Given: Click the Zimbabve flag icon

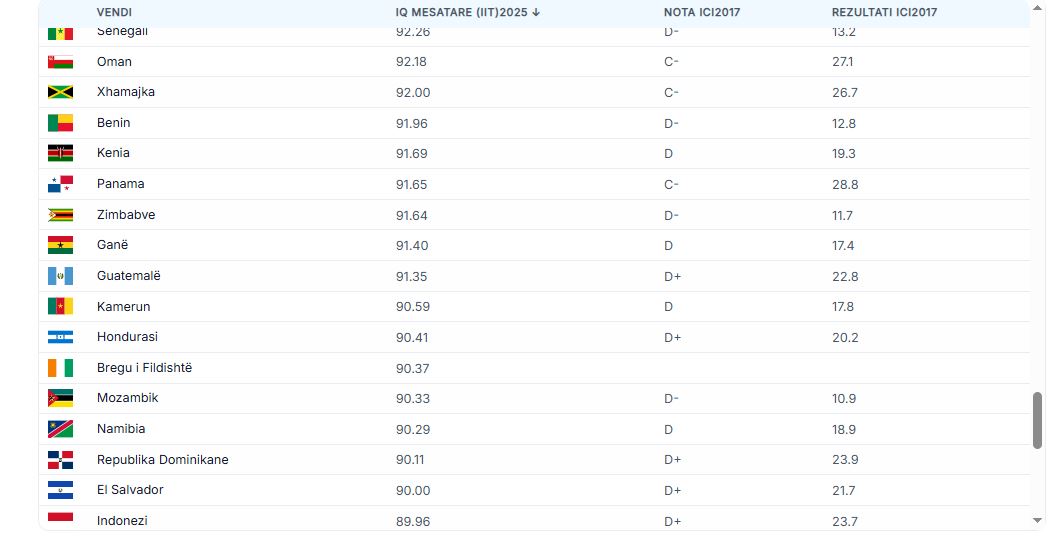Looking at the screenshot, I should pos(60,215).
